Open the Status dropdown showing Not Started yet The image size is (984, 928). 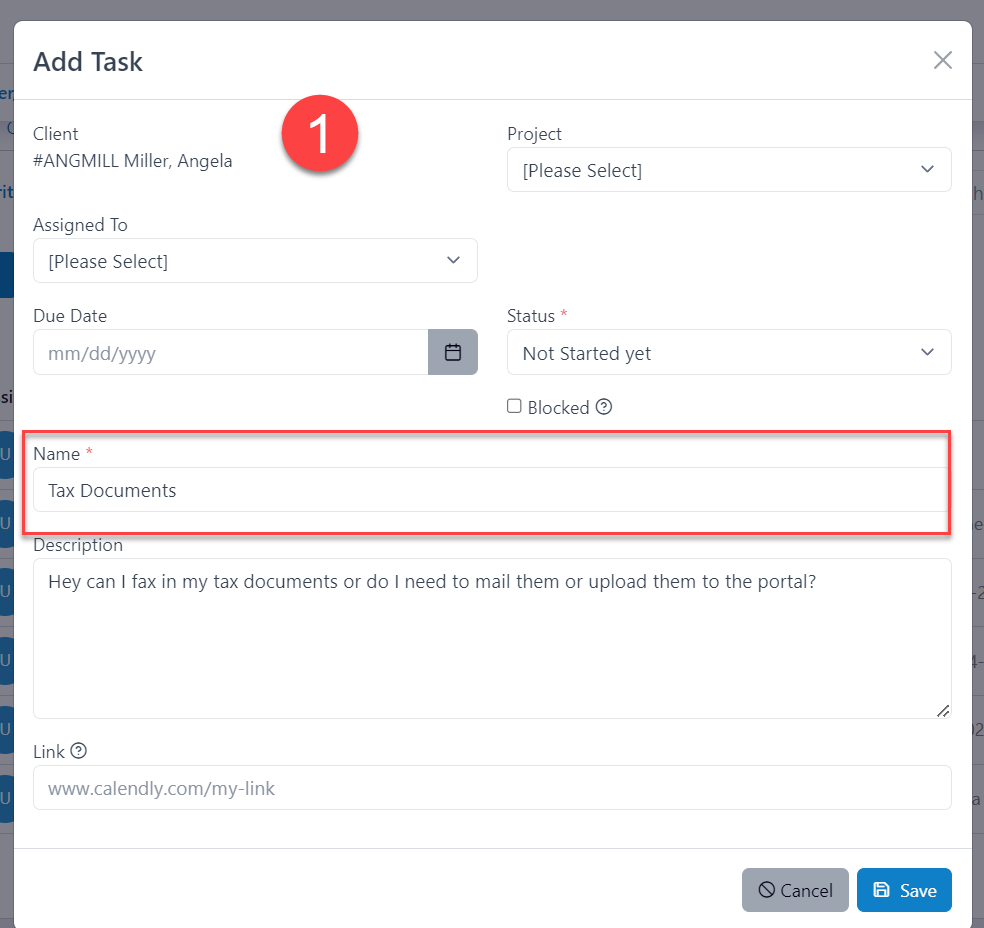(x=729, y=352)
